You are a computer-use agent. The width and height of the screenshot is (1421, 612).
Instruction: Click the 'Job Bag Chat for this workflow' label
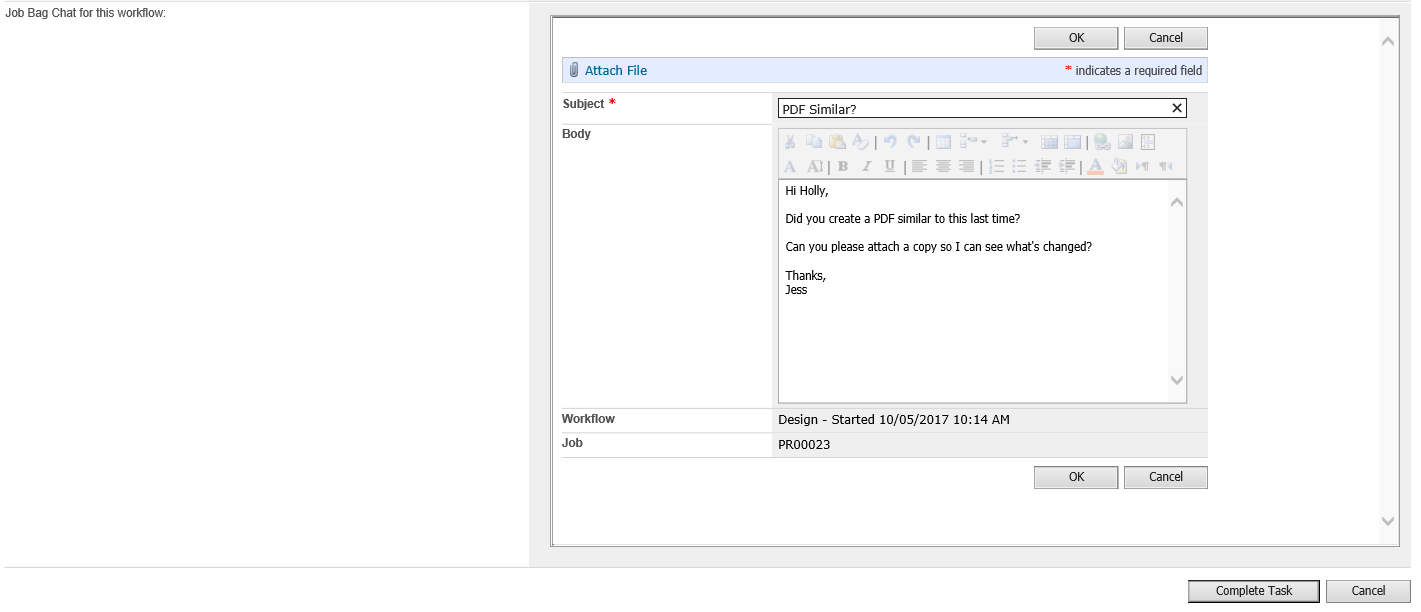[86, 14]
